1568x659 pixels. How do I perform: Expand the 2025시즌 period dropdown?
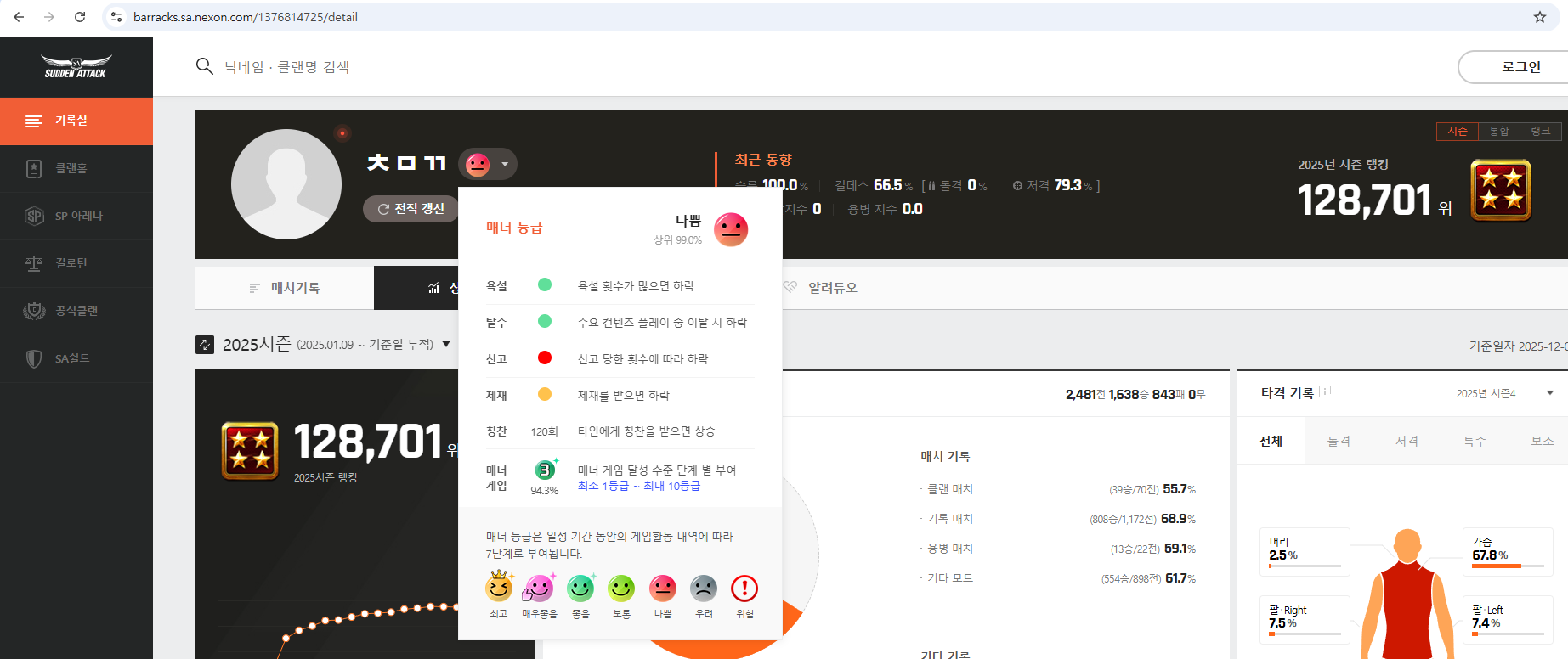446,344
